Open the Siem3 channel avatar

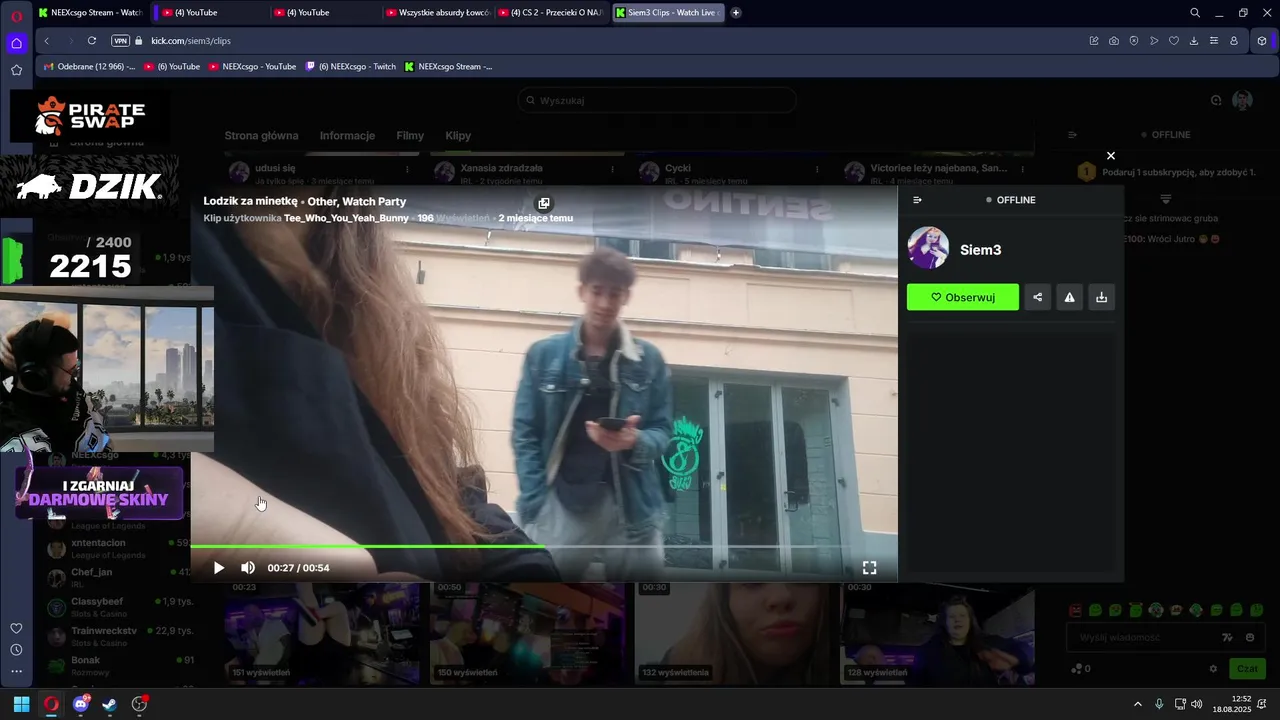(928, 248)
